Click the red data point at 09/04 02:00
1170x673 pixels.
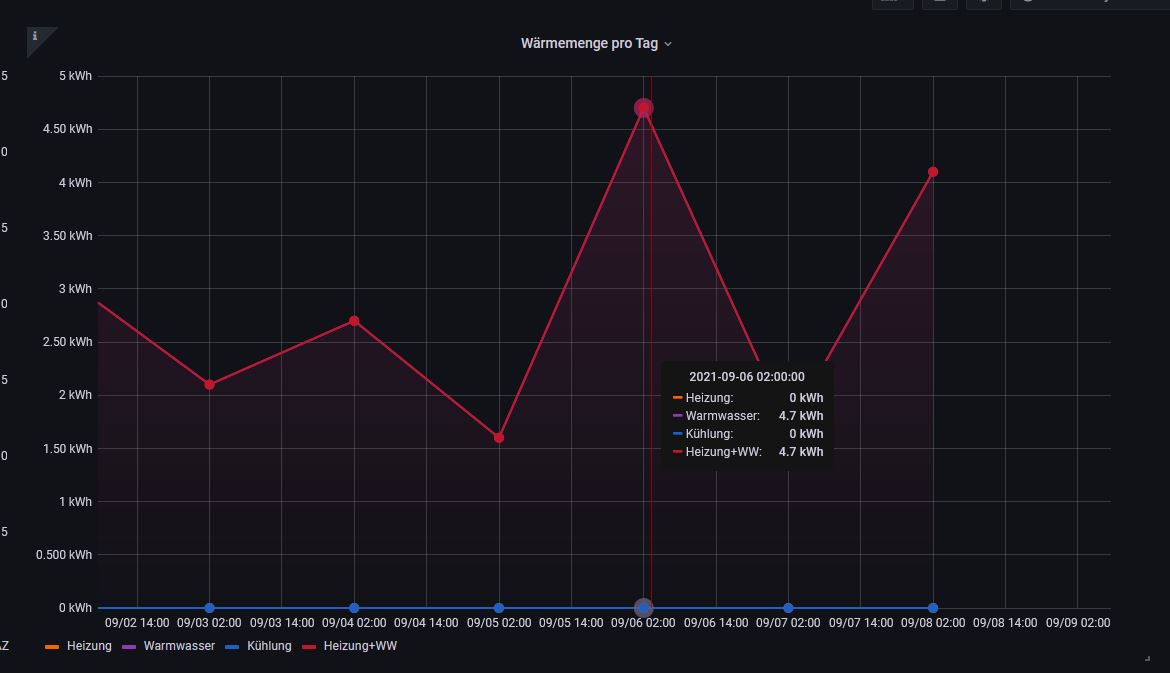(x=354, y=321)
